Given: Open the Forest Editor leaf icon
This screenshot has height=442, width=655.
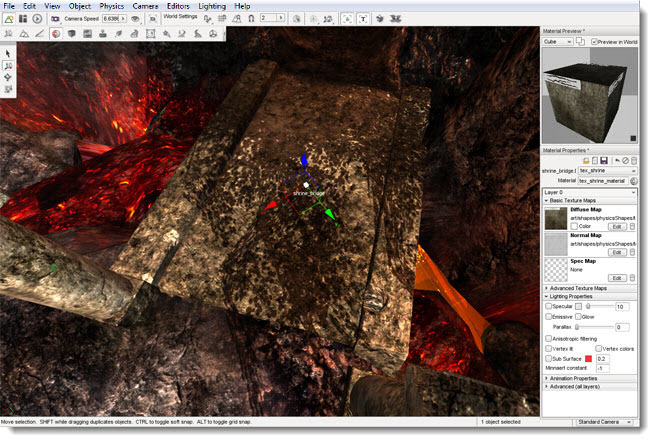Looking at the screenshot, I should (119, 34).
